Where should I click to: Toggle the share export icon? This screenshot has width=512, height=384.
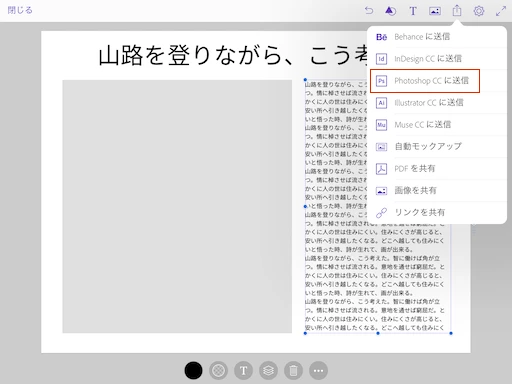pyautogui.click(x=457, y=11)
